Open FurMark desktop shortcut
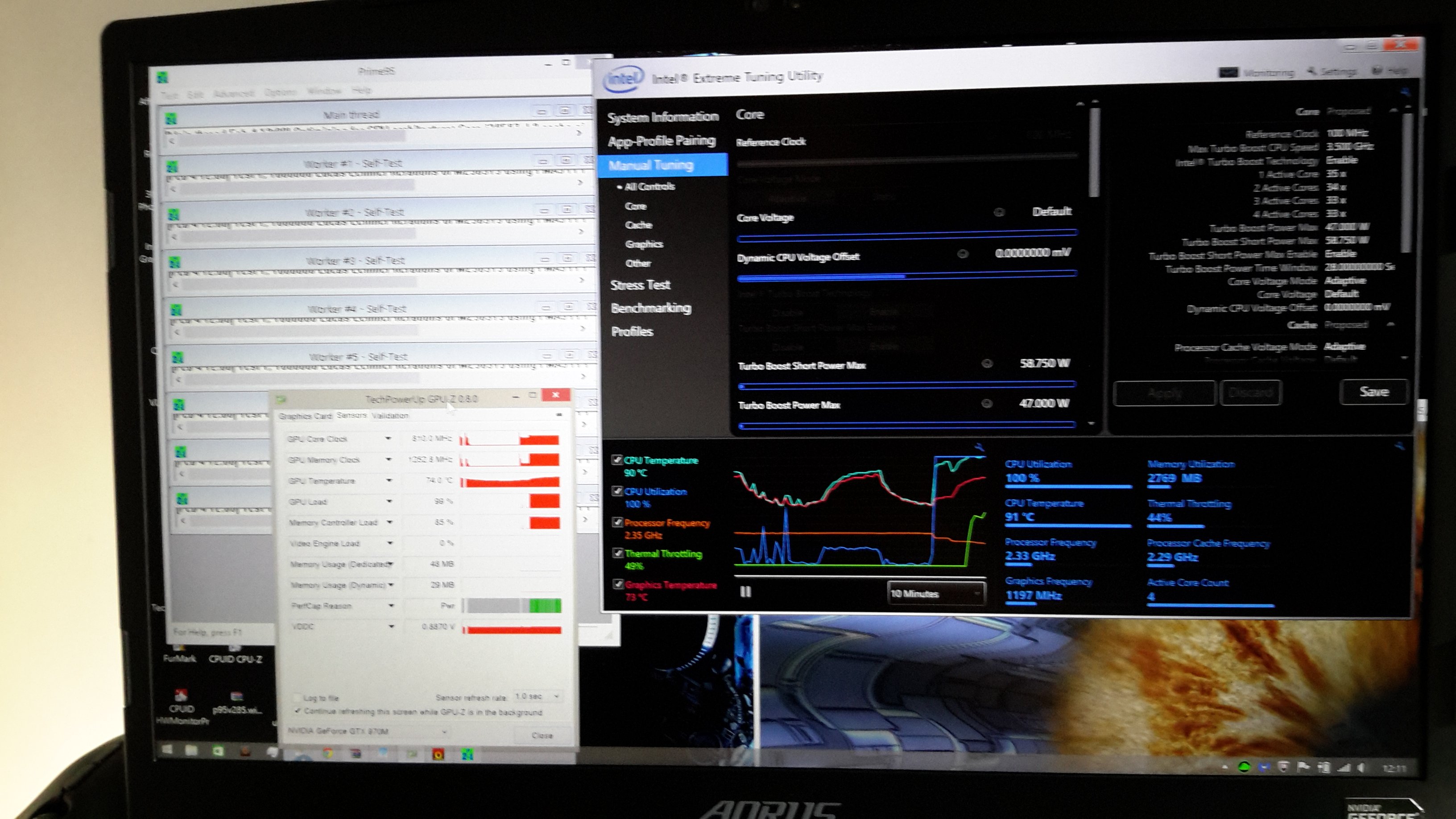This screenshot has height=819, width=1456. 179,654
